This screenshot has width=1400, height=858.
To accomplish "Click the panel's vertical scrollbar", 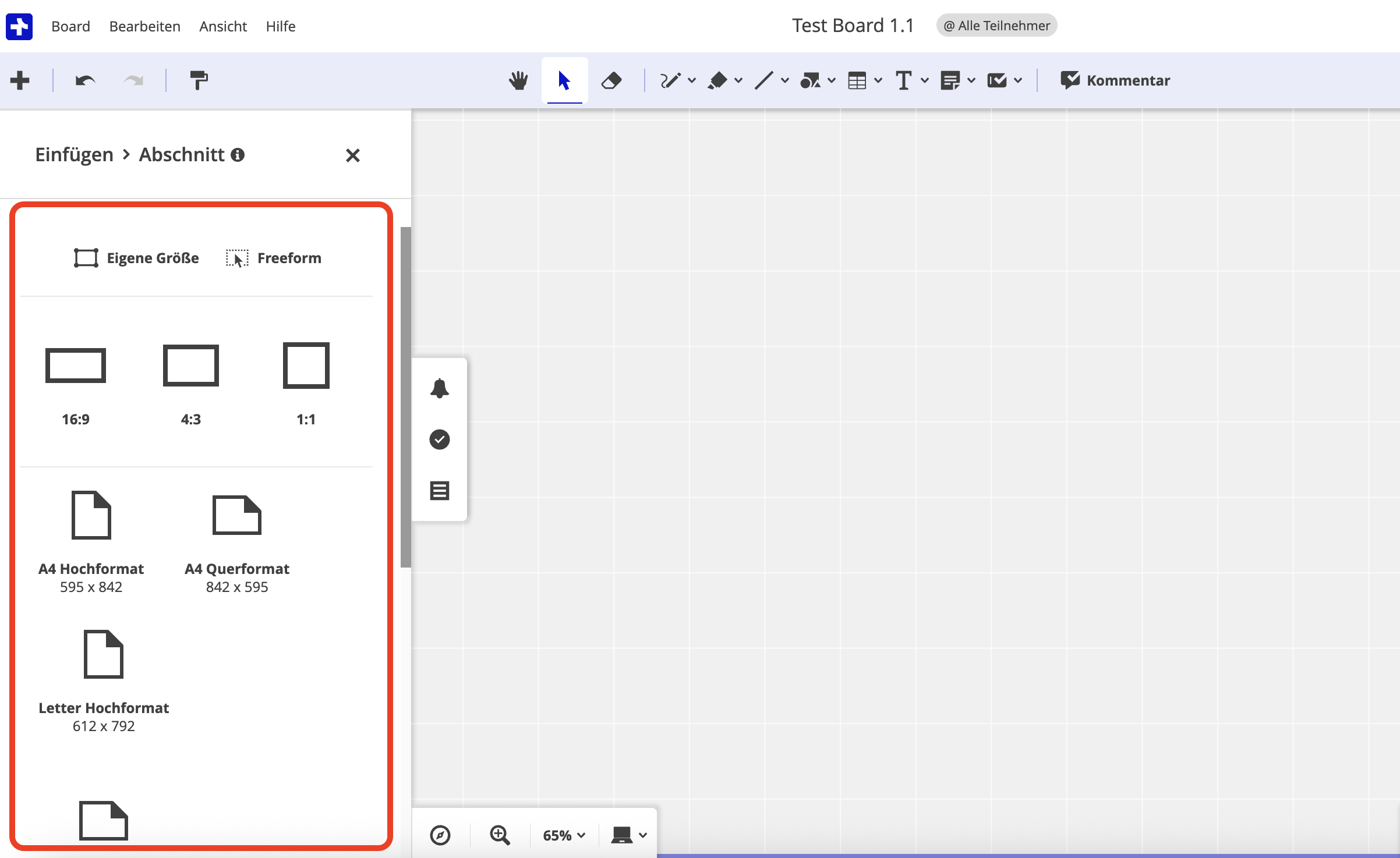I will coord(406,397).
